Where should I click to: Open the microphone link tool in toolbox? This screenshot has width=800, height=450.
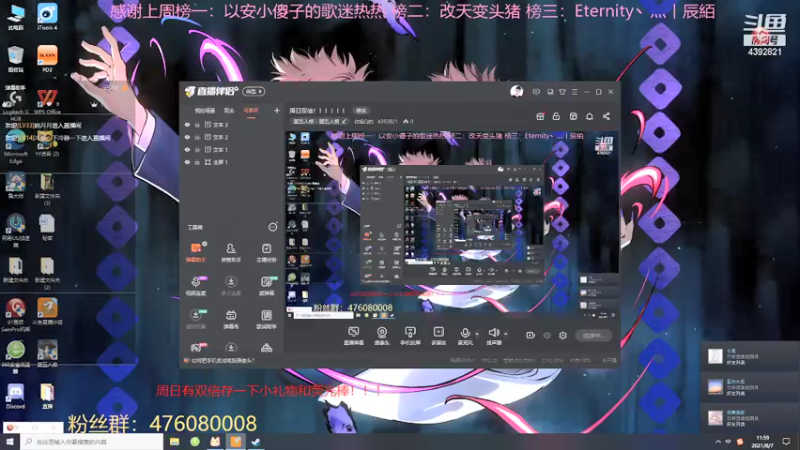(x=196, y=285)
